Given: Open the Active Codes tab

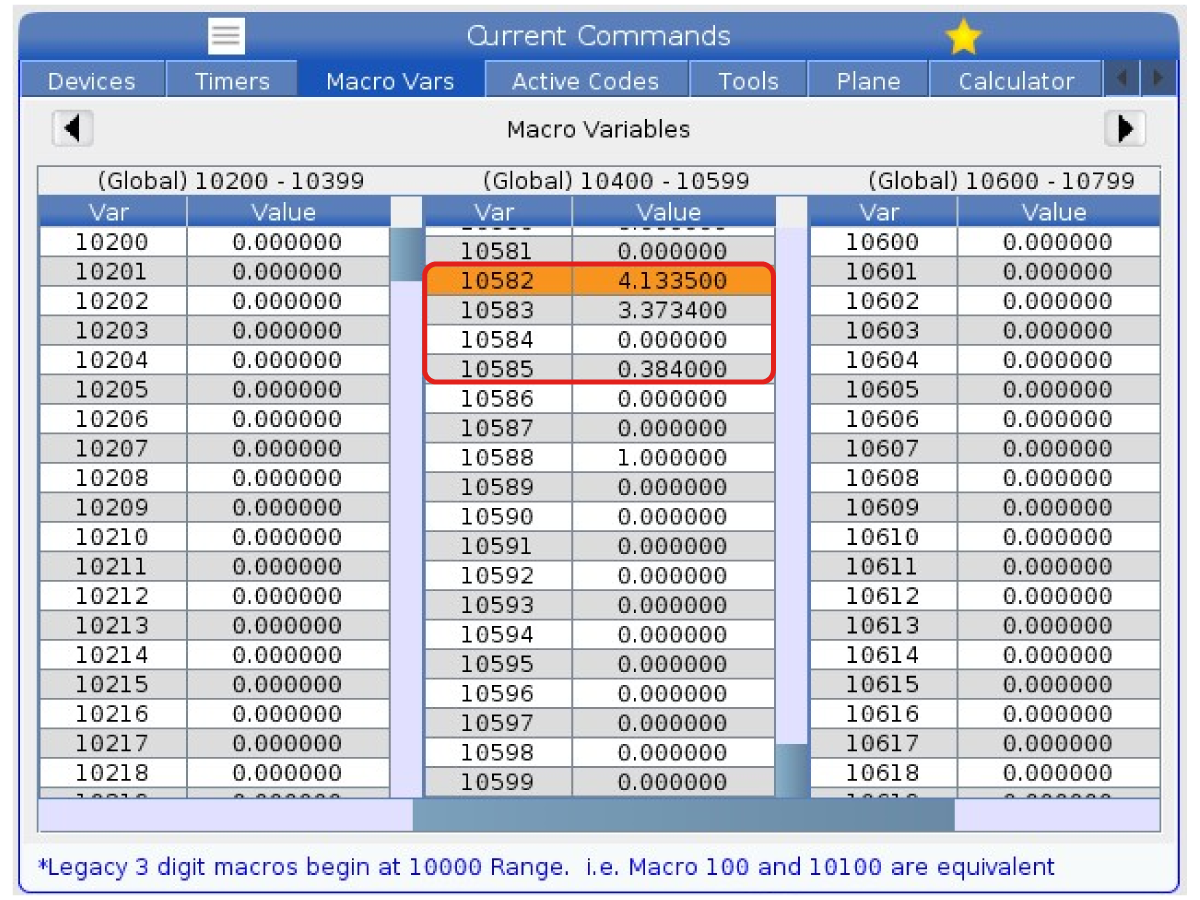Looking at the screenshot, I should click(x=585, y=81).
